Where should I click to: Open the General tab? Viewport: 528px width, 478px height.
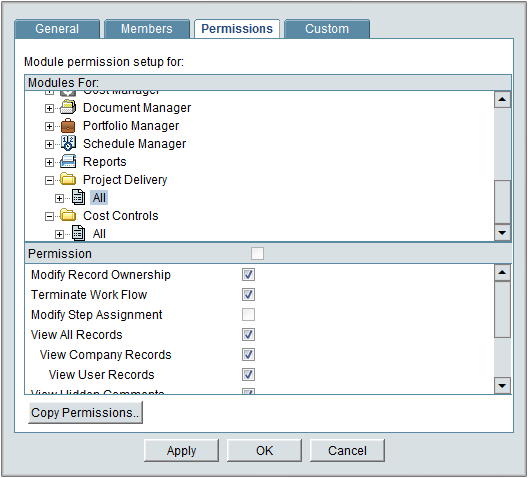click(57, 29)
